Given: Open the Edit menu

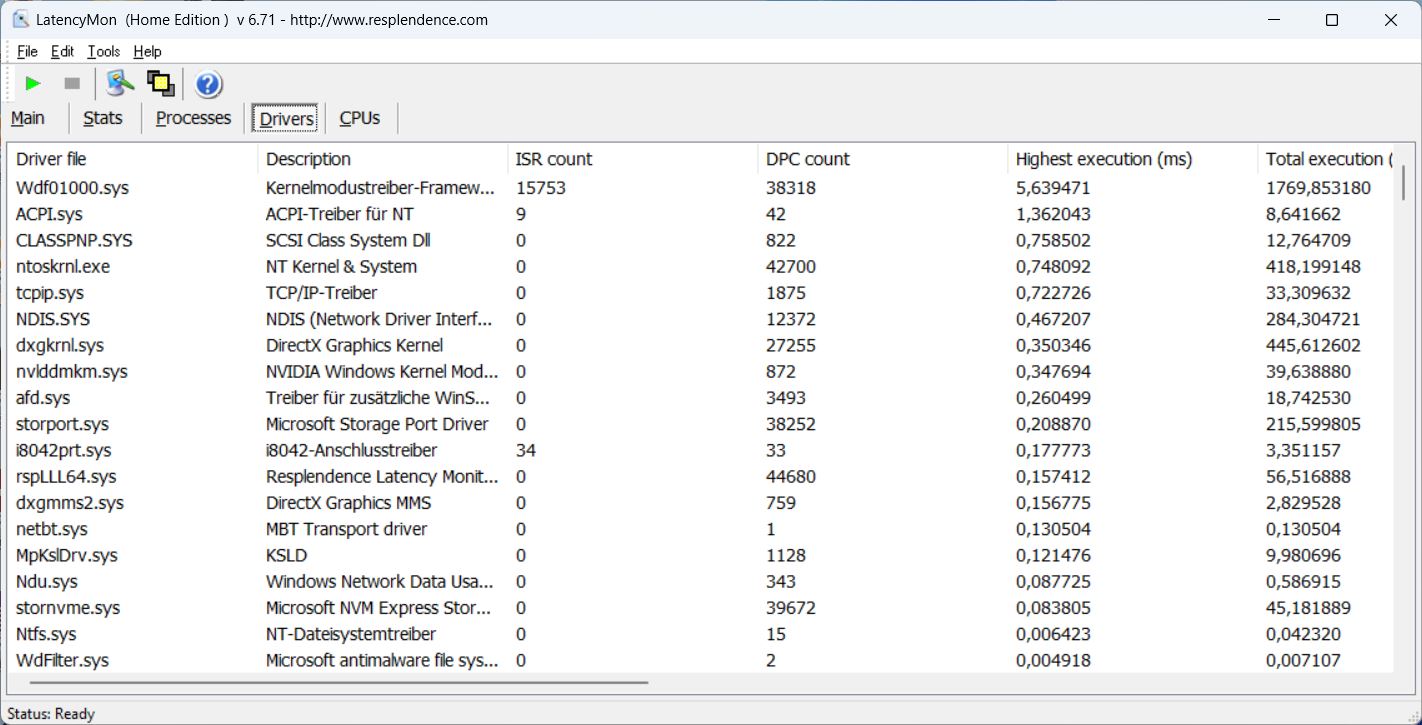Looking at the screenshot, I should pyautogui.click(x=63, y=52).
